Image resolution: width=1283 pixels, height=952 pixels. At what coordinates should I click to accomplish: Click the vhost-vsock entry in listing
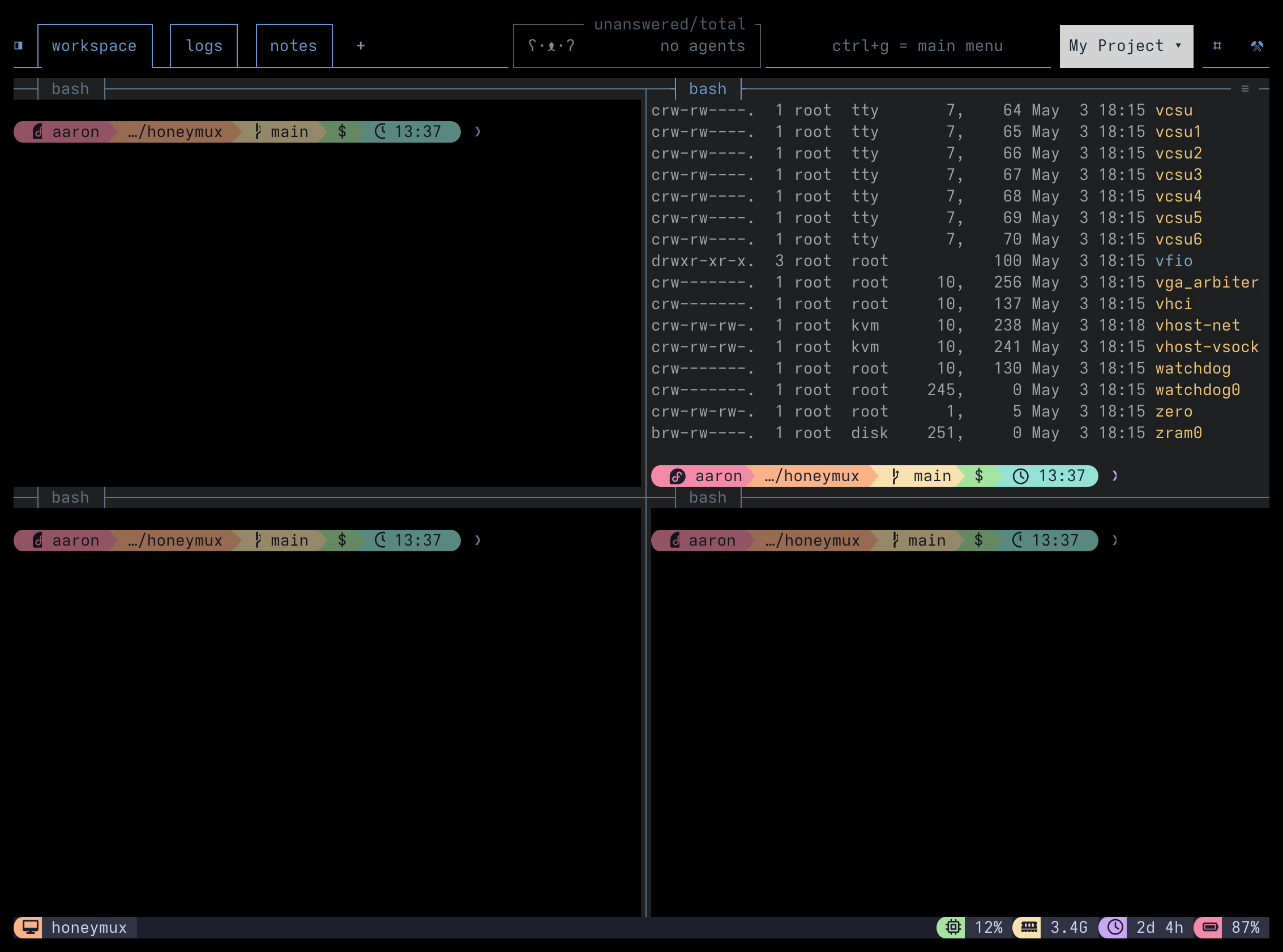point(1207,347)
